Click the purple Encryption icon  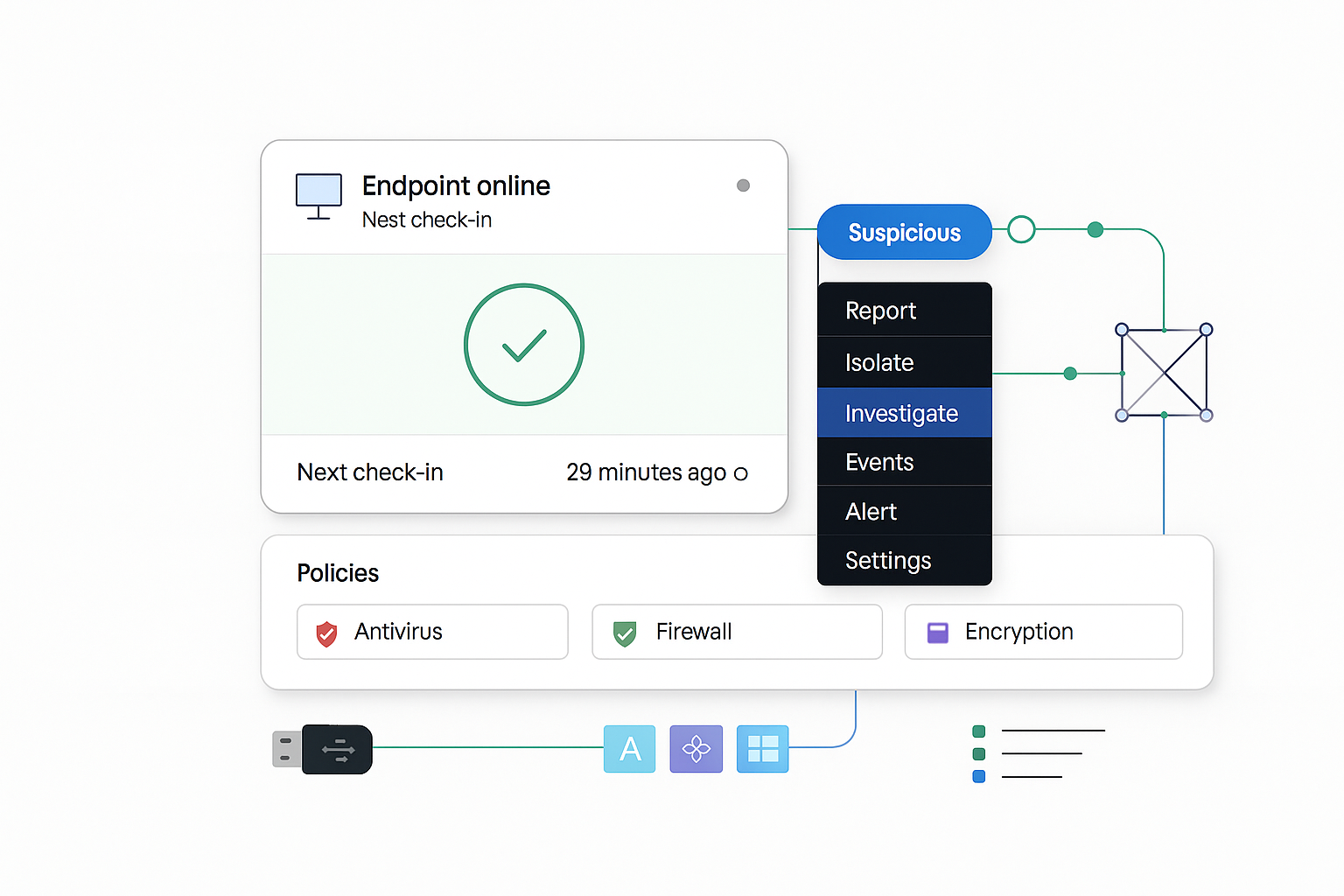click(x=938, y=633)
